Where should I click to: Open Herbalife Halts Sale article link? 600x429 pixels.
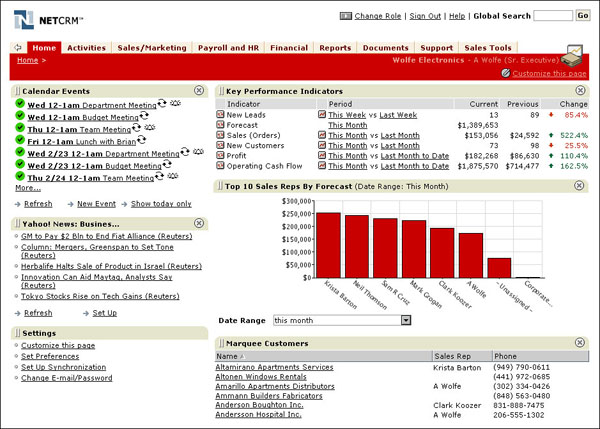[x=111, y=266]
